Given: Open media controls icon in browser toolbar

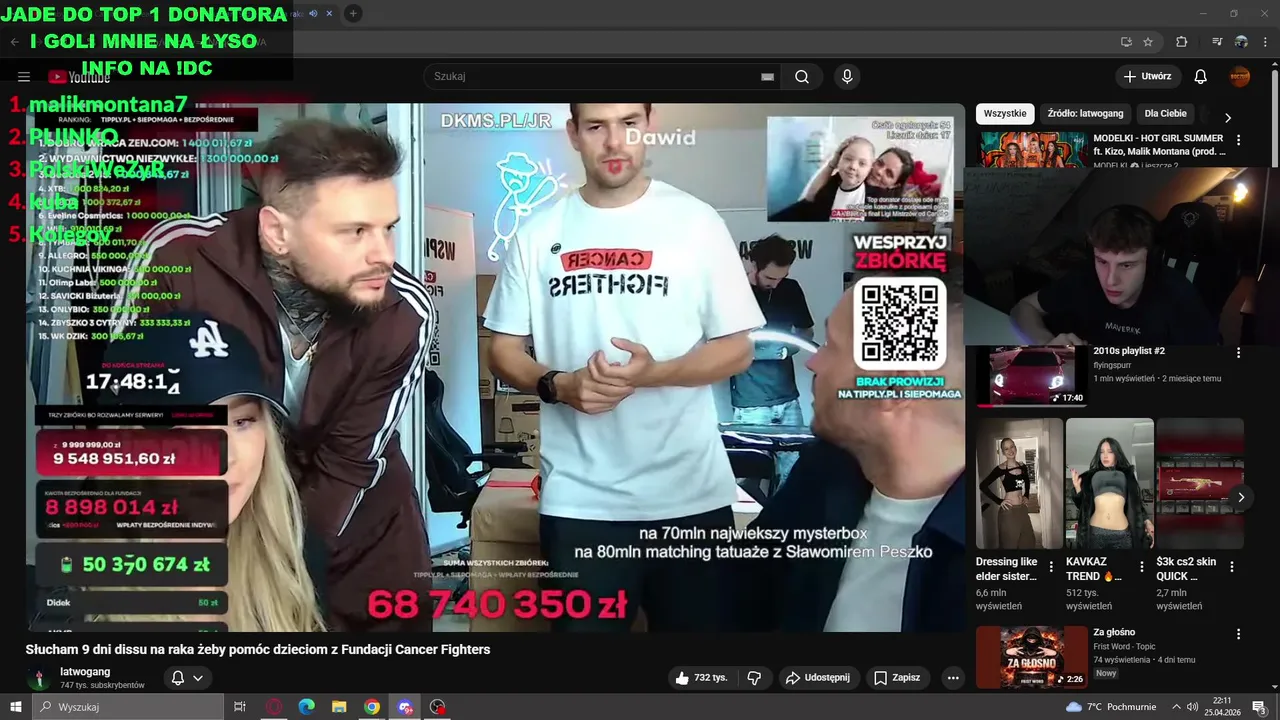Looking at the screenshot, I should click(1217, 42).
